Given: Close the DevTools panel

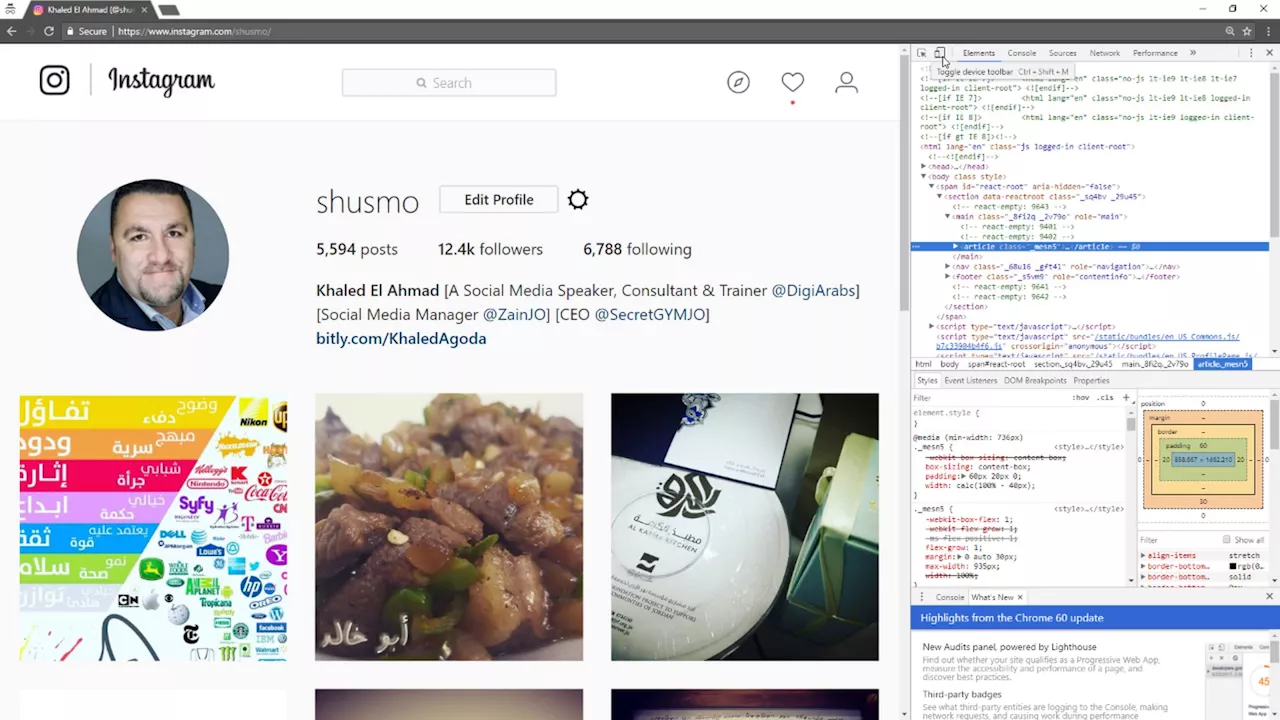Looking at the screenshot, I should 1269,53.
